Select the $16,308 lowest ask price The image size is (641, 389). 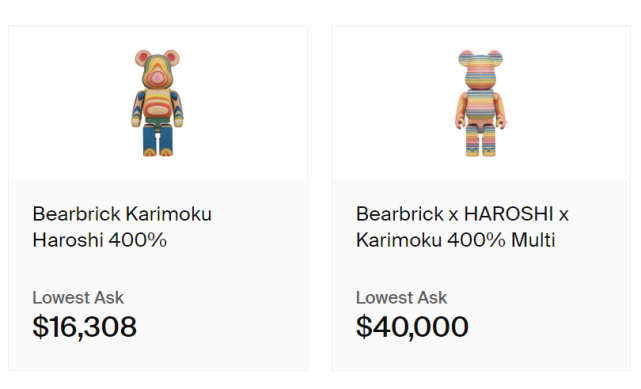tap(85, 326)
